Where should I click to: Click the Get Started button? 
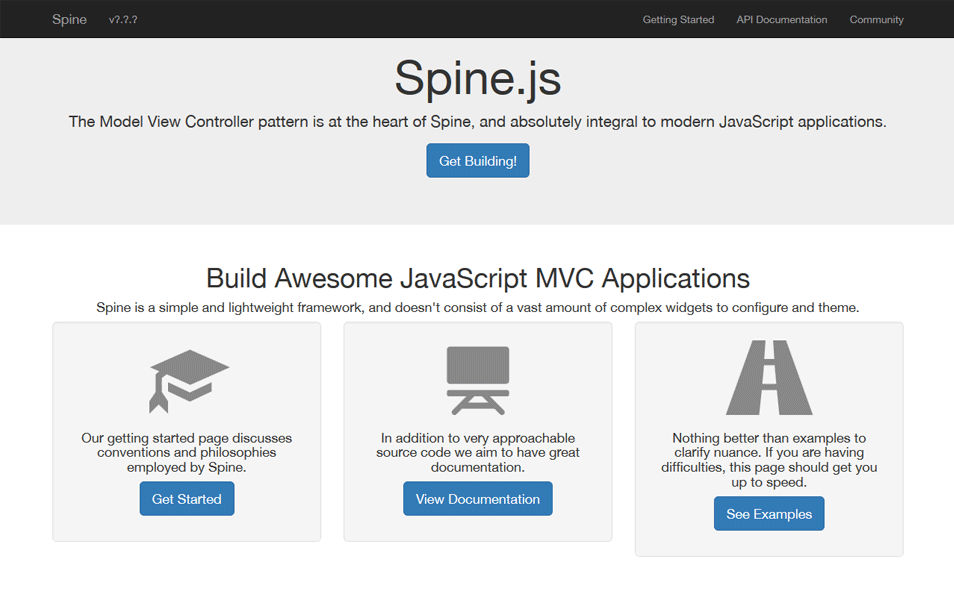(187, 499)
